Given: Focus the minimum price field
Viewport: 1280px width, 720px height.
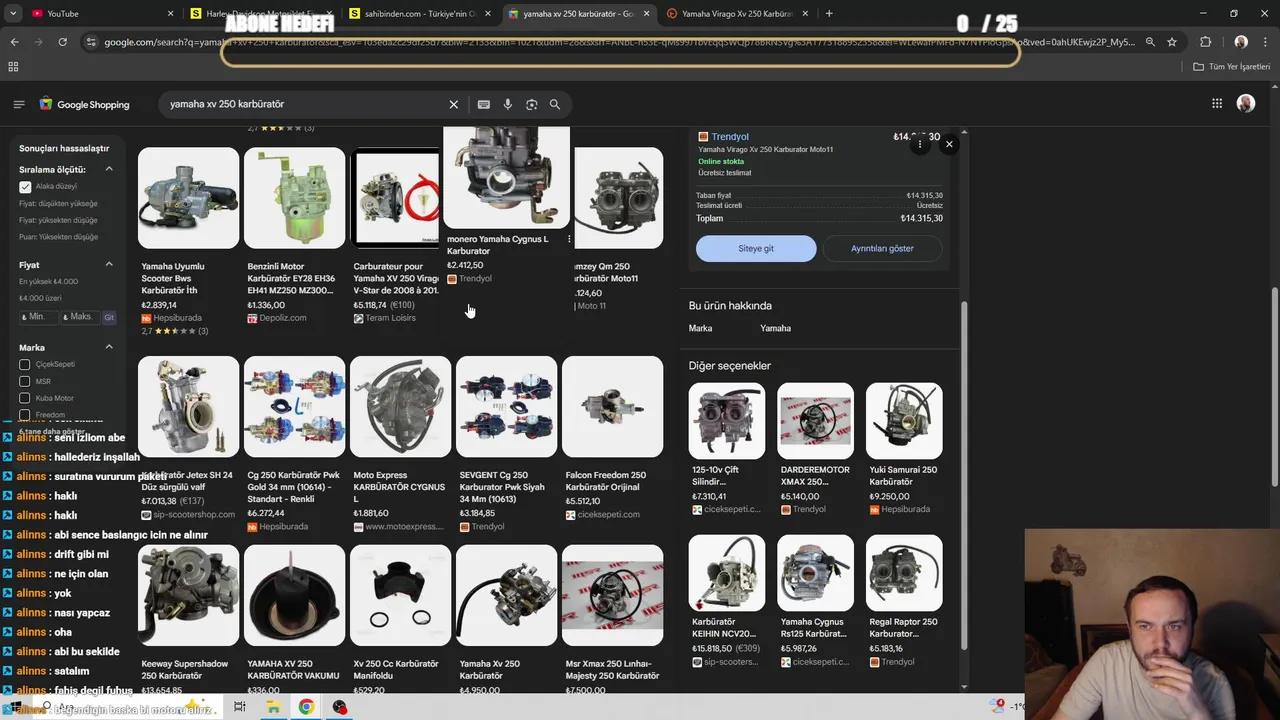Looking at the screenshot, I should (38, 317).
